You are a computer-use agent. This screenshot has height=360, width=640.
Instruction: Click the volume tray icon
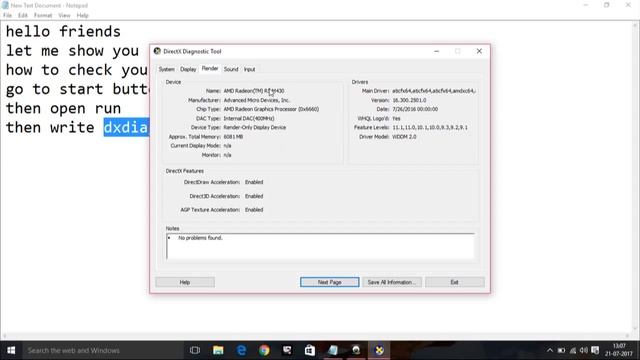tap(584, 350)
